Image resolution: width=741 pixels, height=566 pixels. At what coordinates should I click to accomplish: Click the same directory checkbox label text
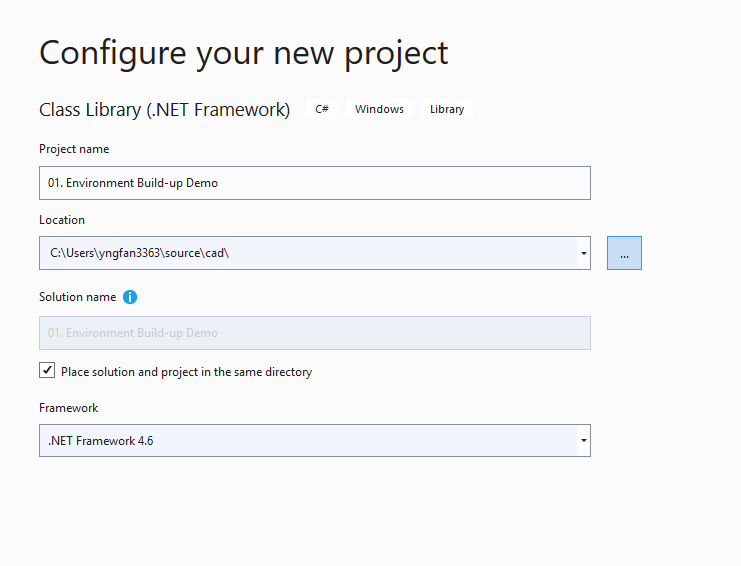pos(187,372)
